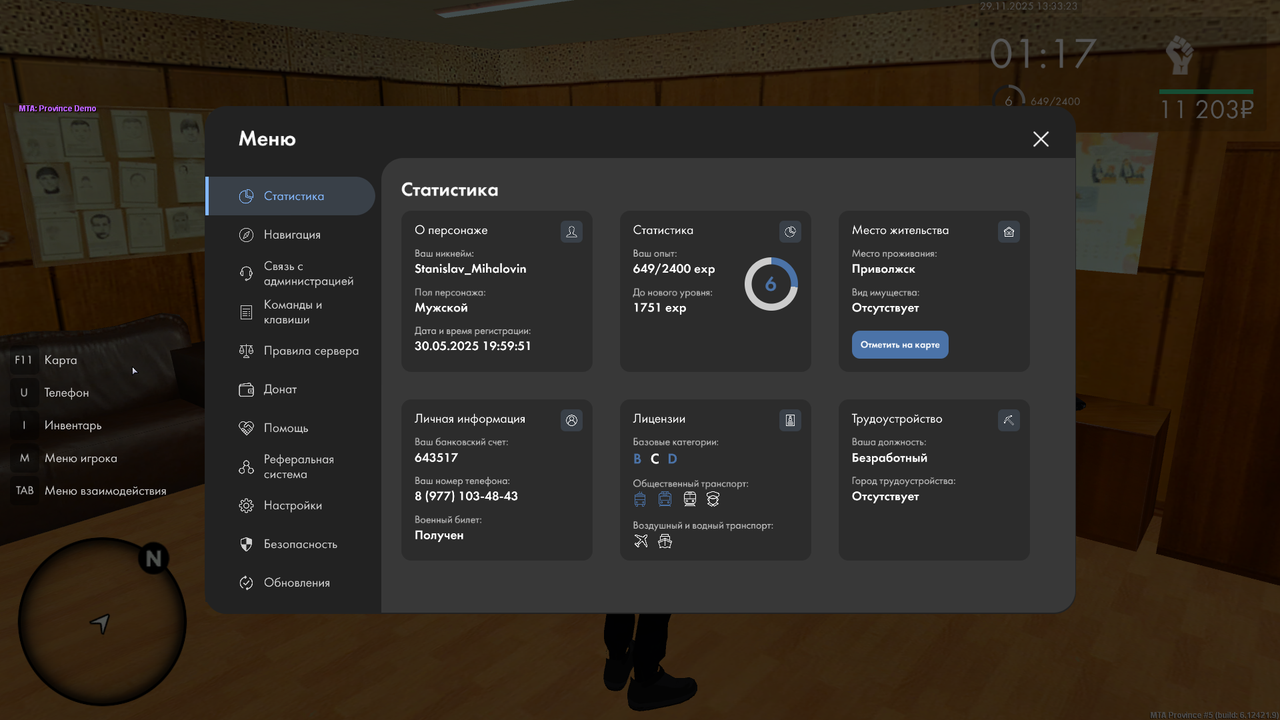Click the circular minimap
The width and height of the screenshot is (1280, 720).
(102, 622)
